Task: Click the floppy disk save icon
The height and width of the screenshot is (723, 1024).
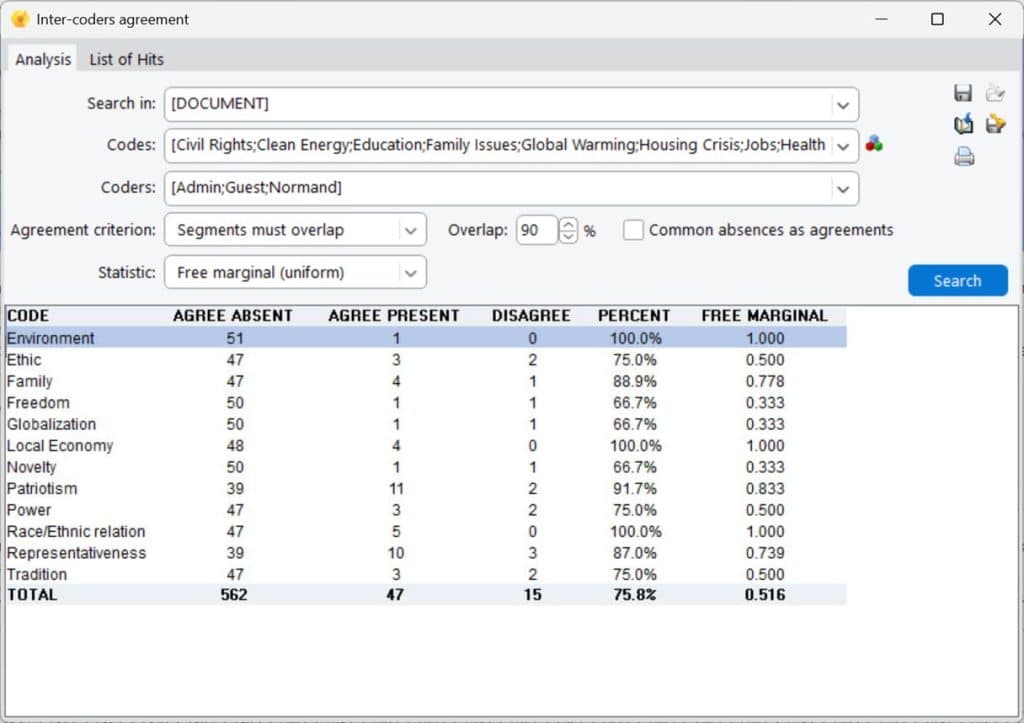Action: (963, 93)
